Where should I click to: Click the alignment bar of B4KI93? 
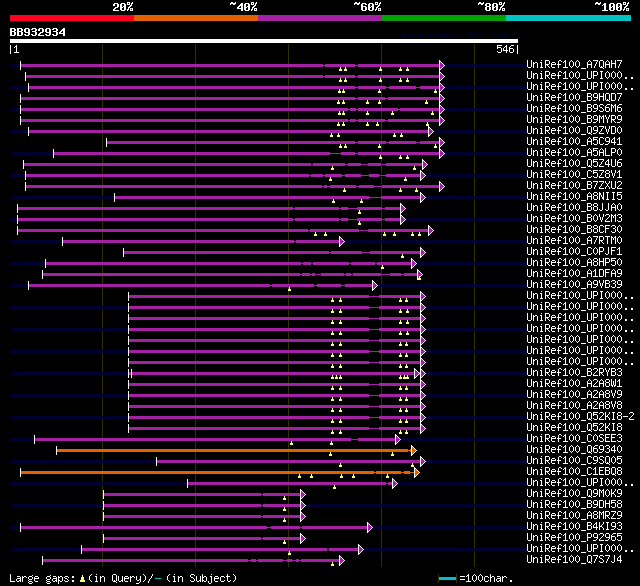coord(194,528)
